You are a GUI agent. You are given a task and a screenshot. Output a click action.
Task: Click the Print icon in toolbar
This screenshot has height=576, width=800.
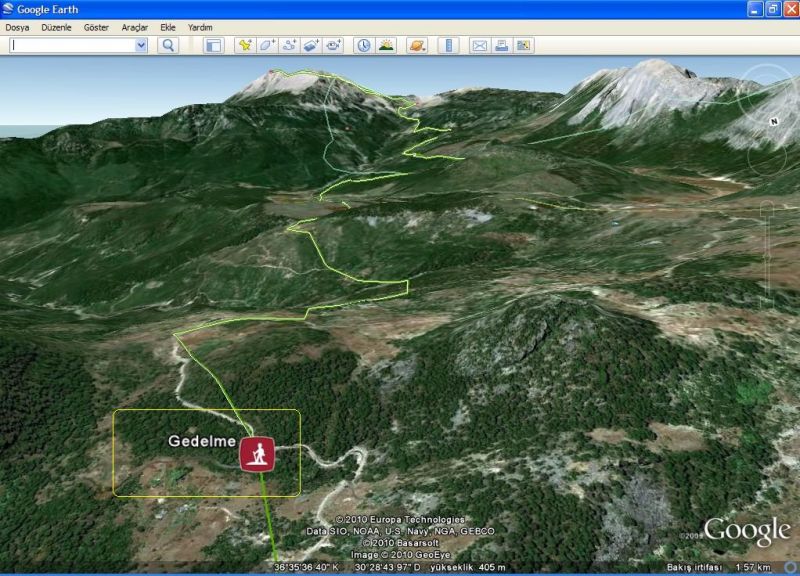point(501,45)
